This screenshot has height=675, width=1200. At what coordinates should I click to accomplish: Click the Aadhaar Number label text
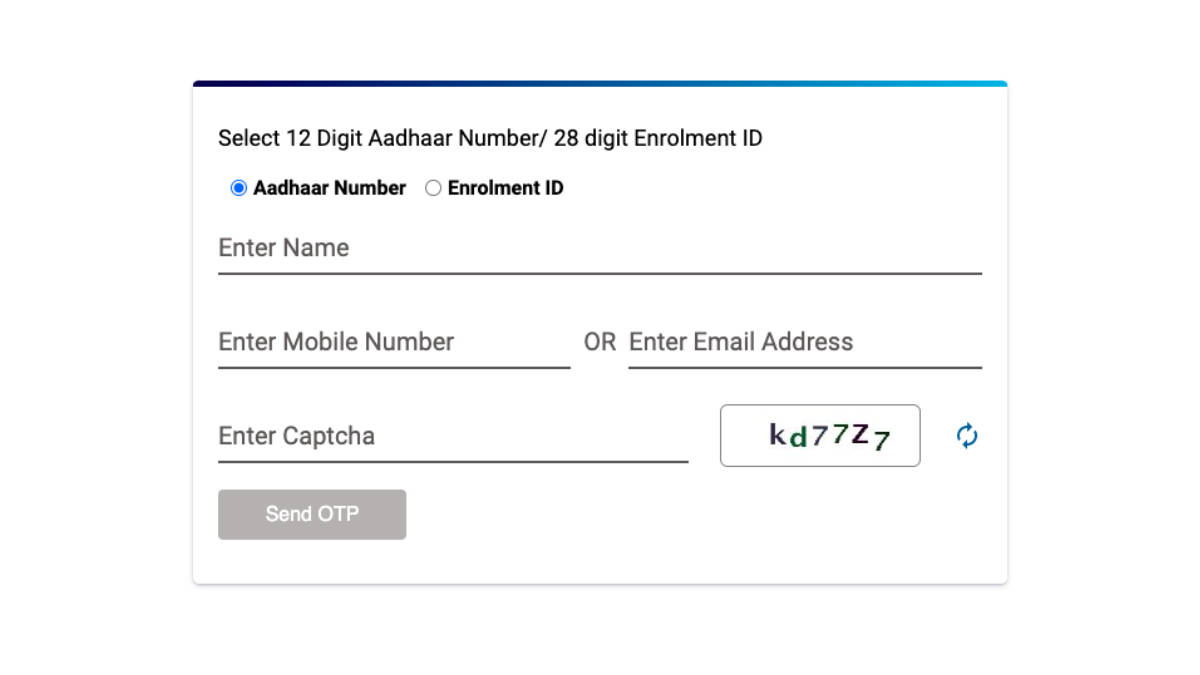tap(330, 187)
